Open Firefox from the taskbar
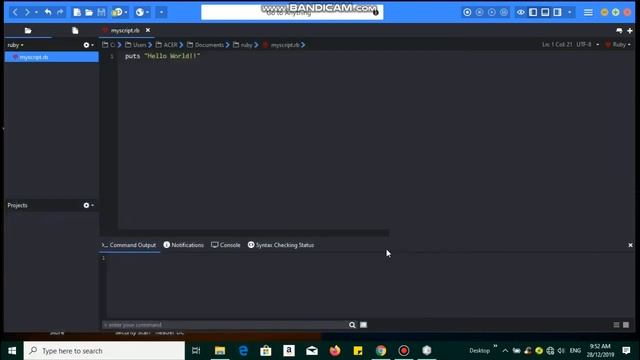Viewport: 640px width, 360px height. (335, 351)
